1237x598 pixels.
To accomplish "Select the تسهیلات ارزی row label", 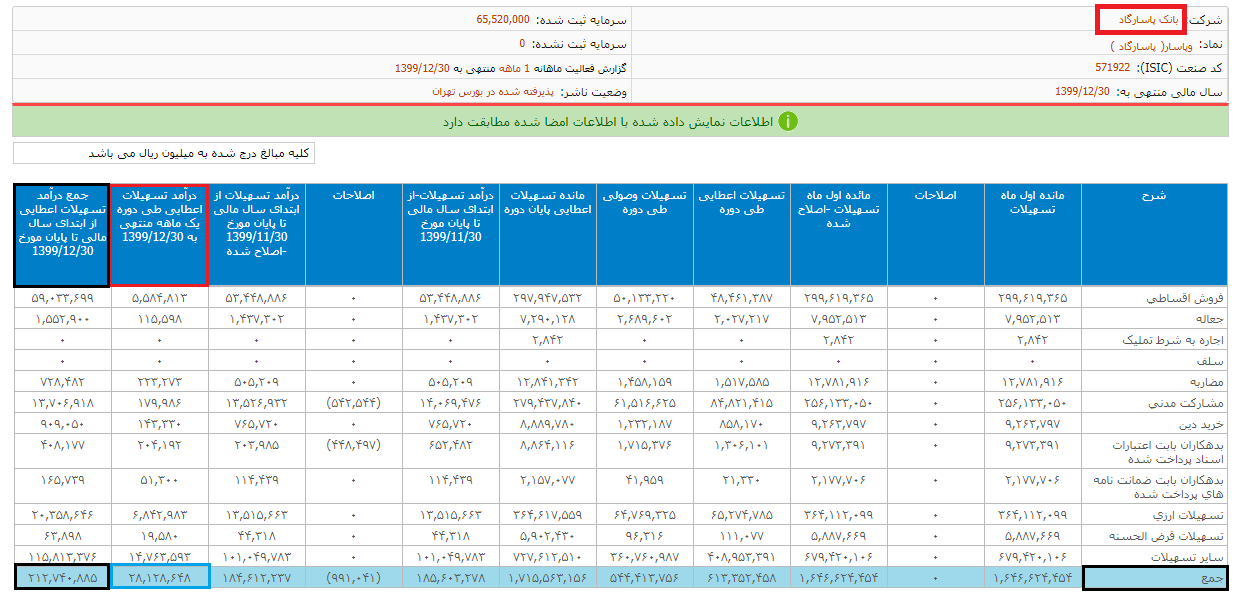I will pos(1192,514).
